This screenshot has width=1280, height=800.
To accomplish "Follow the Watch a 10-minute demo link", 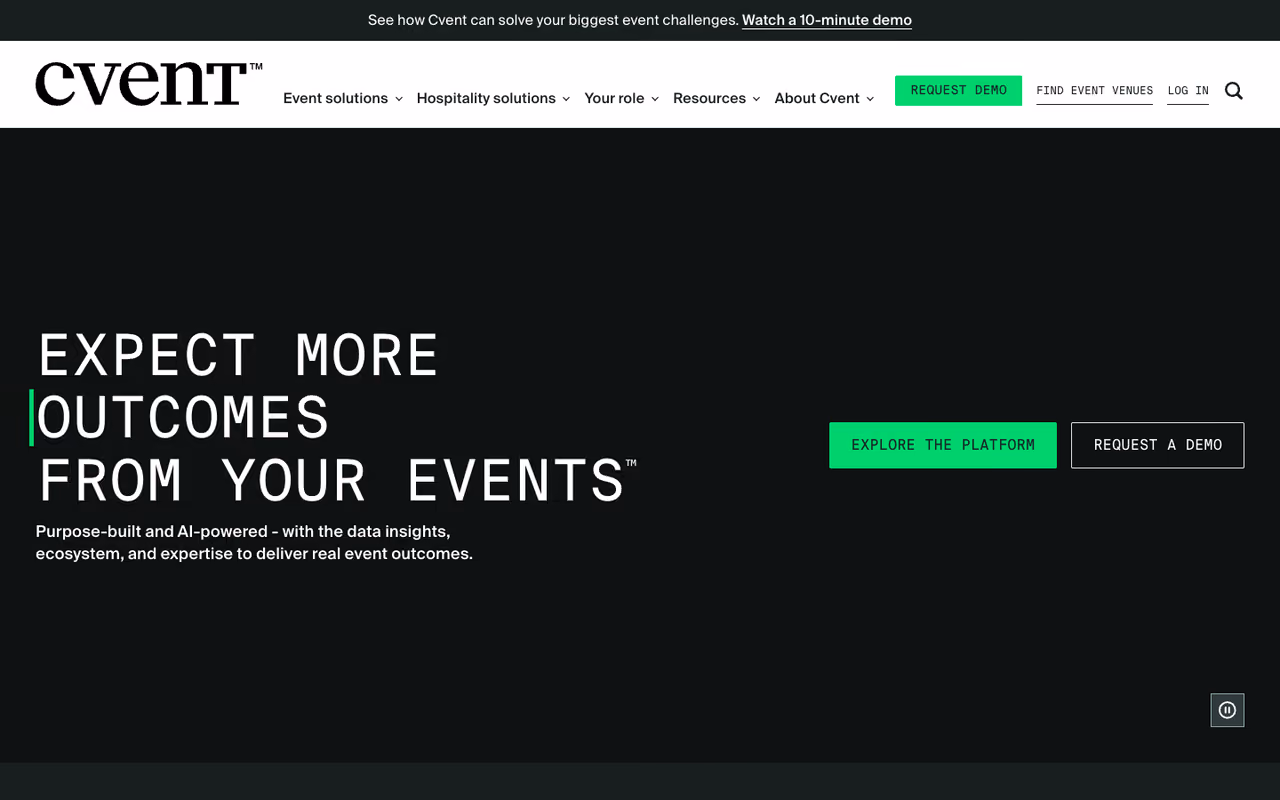I will point(827,20).
